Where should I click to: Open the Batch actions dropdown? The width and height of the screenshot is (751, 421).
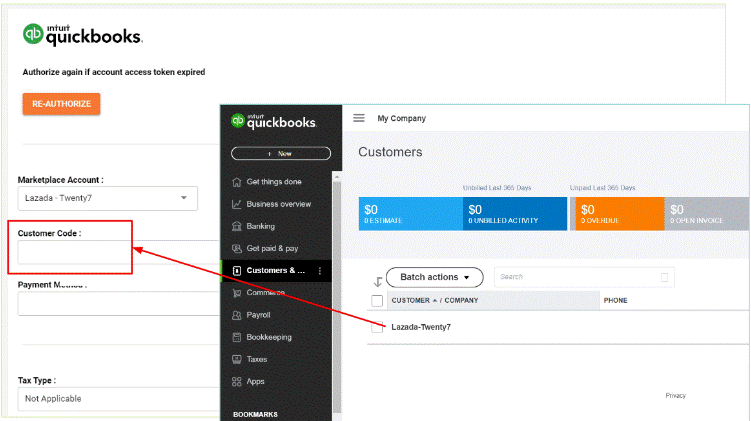pyautogui.click(x=434, y=277)
